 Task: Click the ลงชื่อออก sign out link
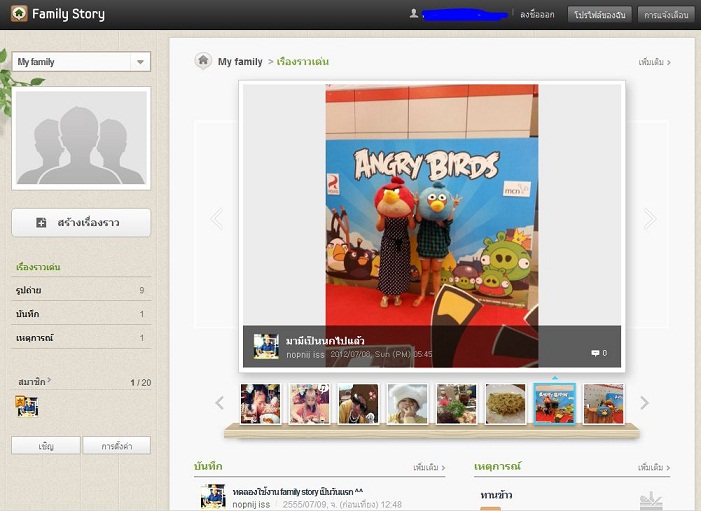pyautogui.click(x=537, y=15)
